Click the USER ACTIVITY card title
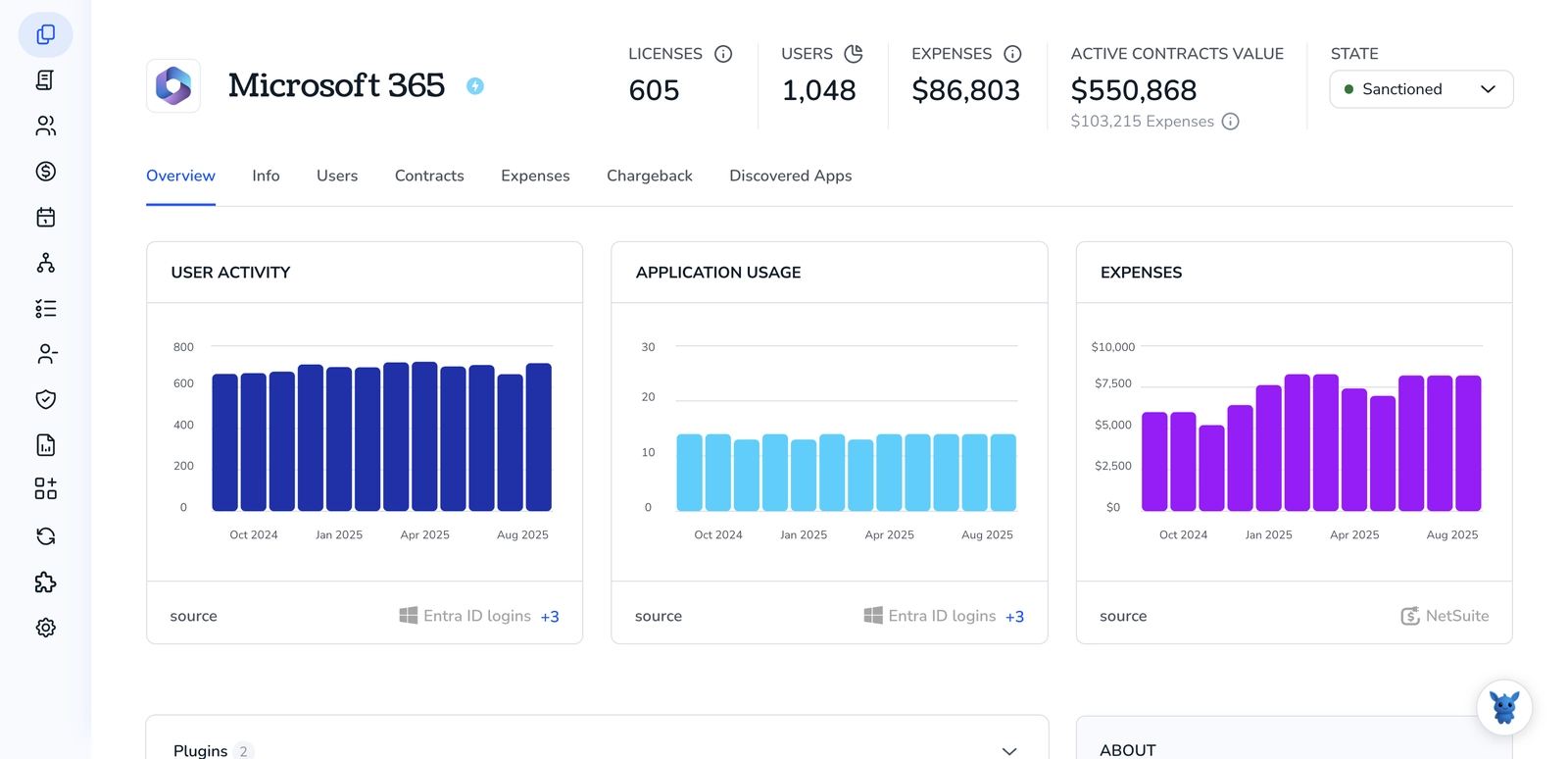The image size is (1568, 759). point(230,273)
